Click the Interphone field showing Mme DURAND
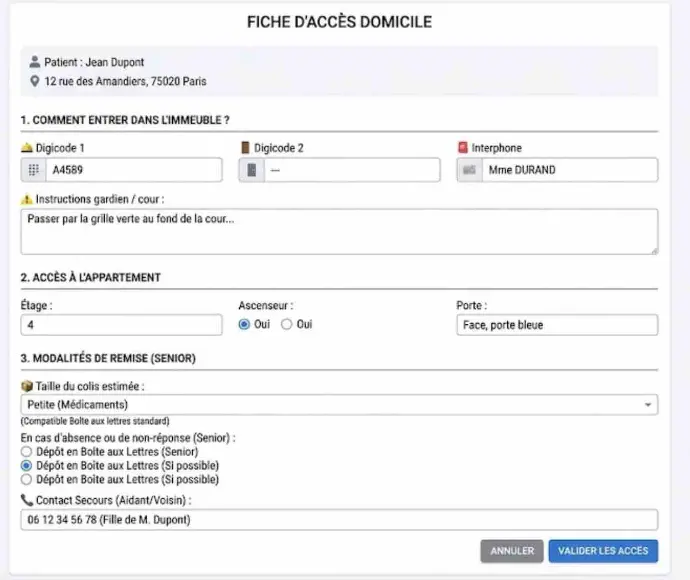The image size is (690, 580). pyautogui.click(x=568, y=170)
